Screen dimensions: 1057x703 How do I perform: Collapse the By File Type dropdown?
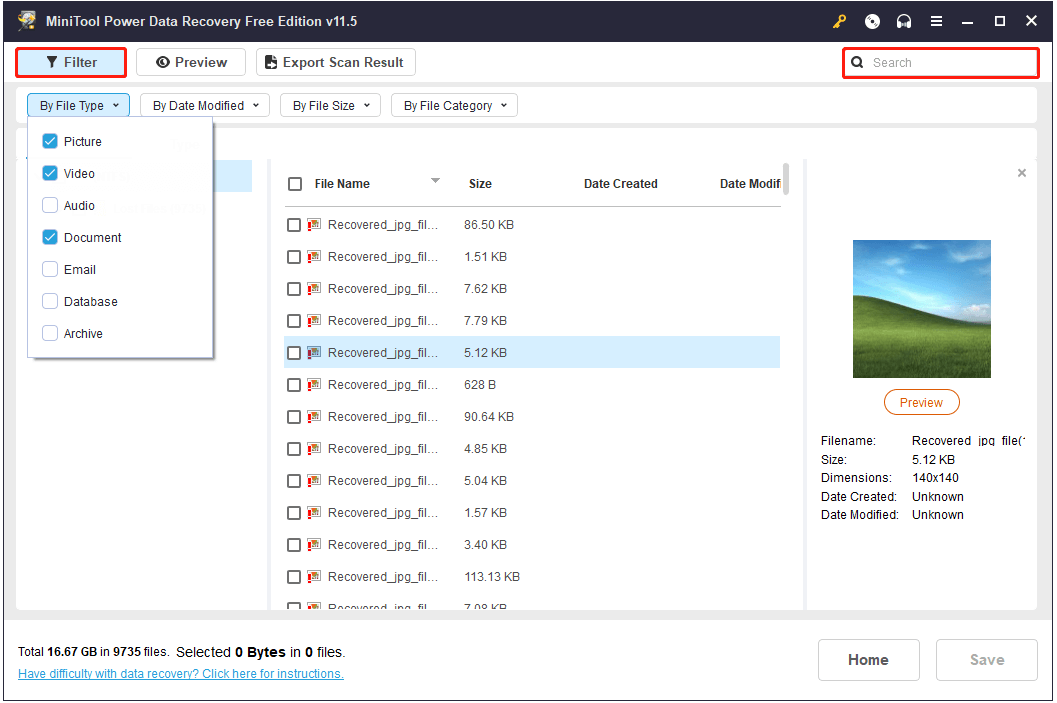click(78, 106)
